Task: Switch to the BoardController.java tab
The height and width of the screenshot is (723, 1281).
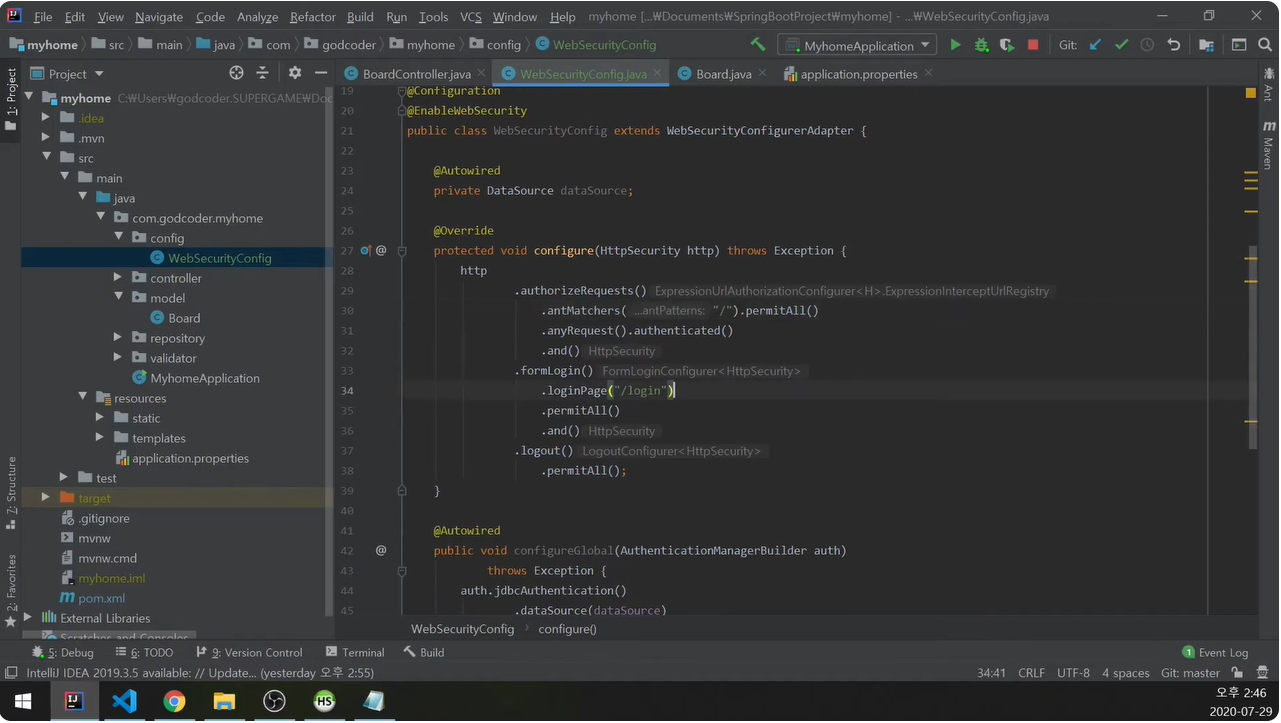Action: tap(416, 74)
